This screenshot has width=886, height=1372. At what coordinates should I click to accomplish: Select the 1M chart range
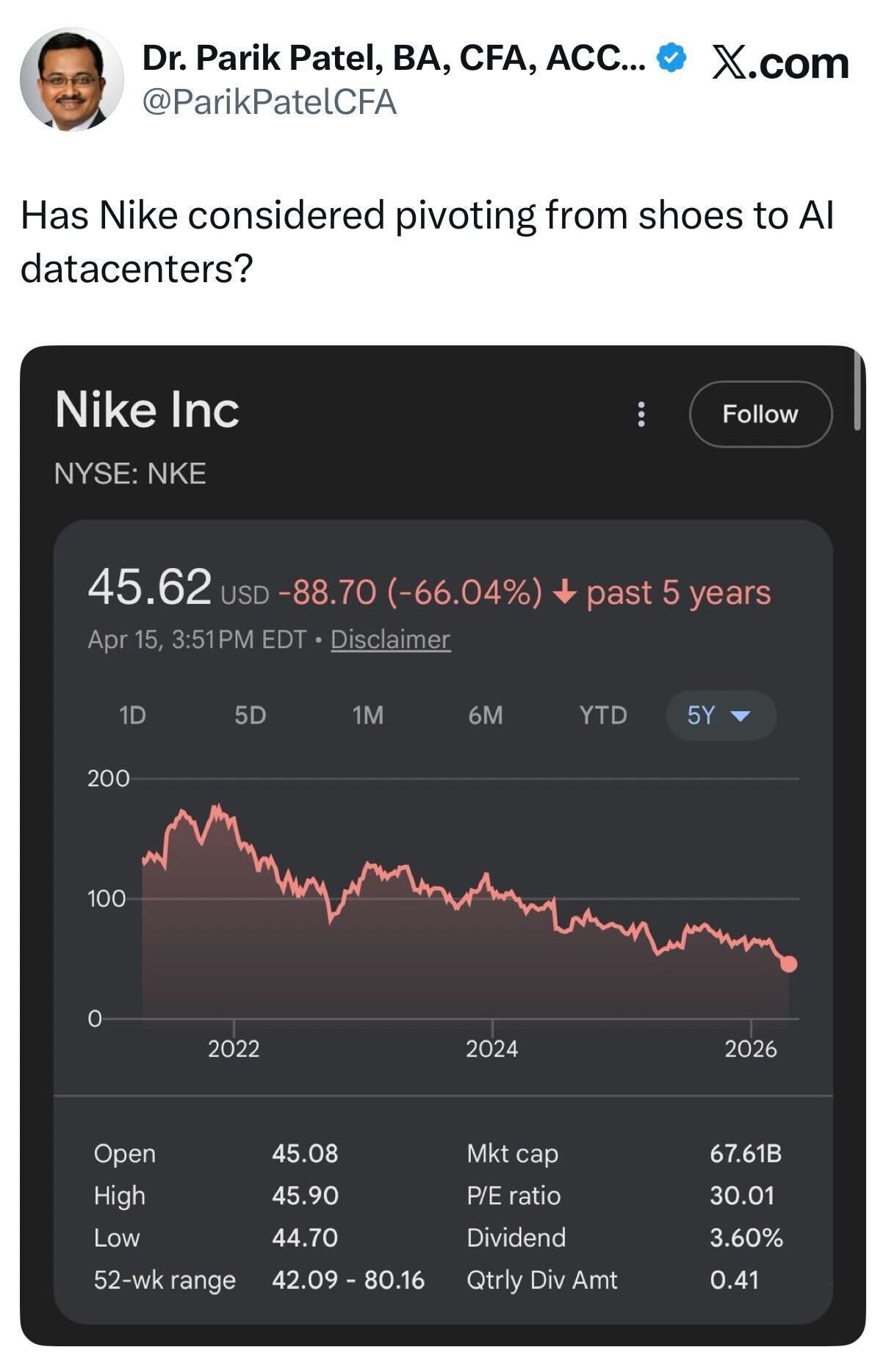coord(367,715)
